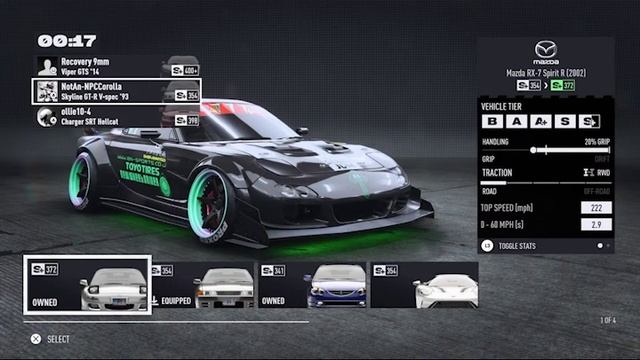Select the ollie10-4 Charger SRT Hellcat row
Image resolution: width=640 pixels, height=360 pixels.
[118, 117]
